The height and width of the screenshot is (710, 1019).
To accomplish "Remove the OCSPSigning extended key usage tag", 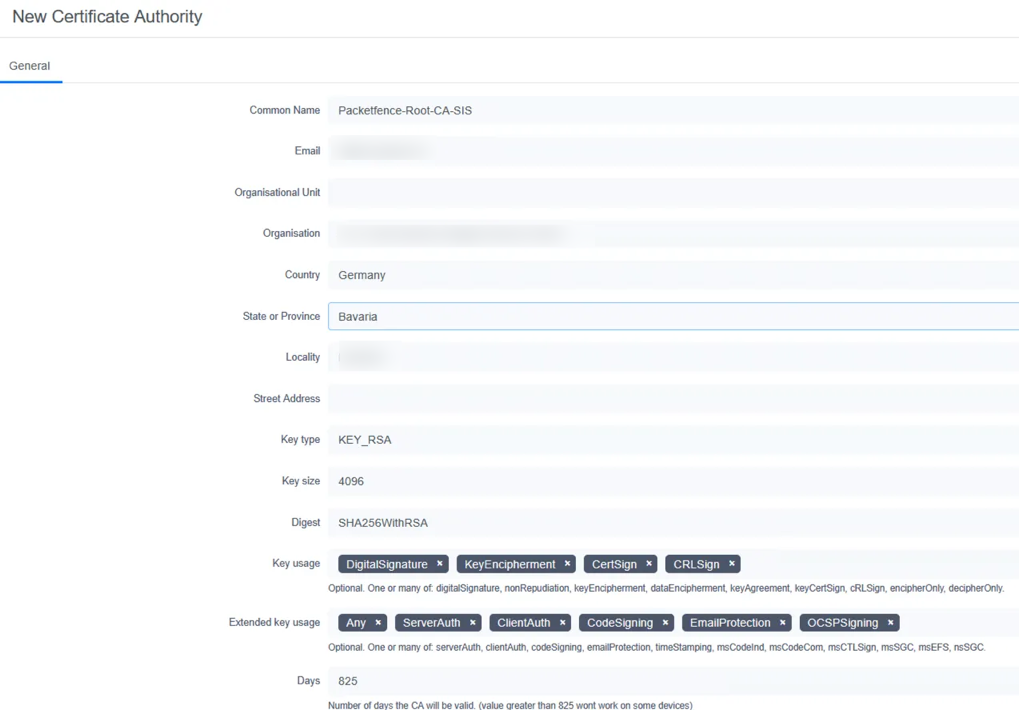I will click(x=889, y=622).
